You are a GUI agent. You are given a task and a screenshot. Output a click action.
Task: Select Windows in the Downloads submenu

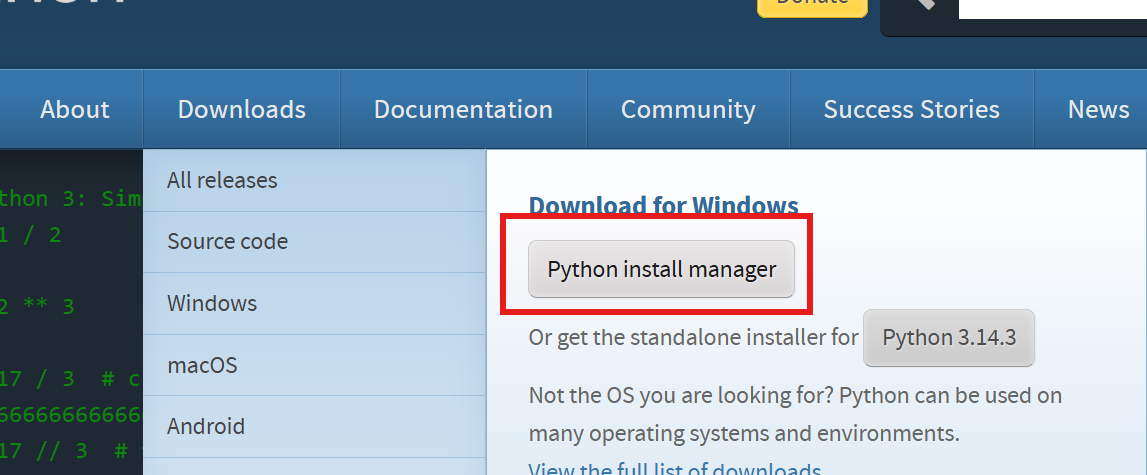314,303
